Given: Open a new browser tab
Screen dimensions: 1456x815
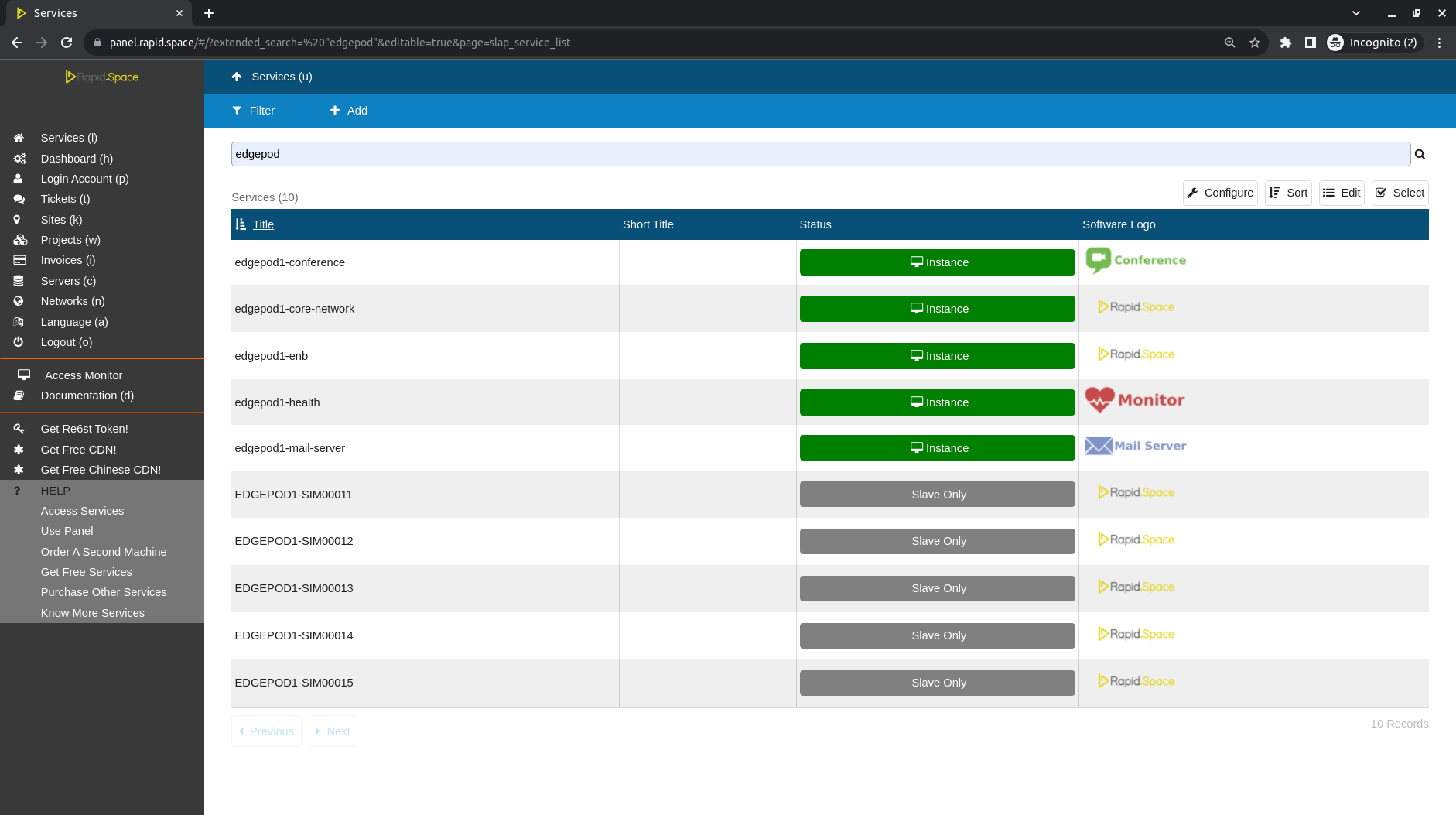Looking at the screenshot, I should coord(209,13).
